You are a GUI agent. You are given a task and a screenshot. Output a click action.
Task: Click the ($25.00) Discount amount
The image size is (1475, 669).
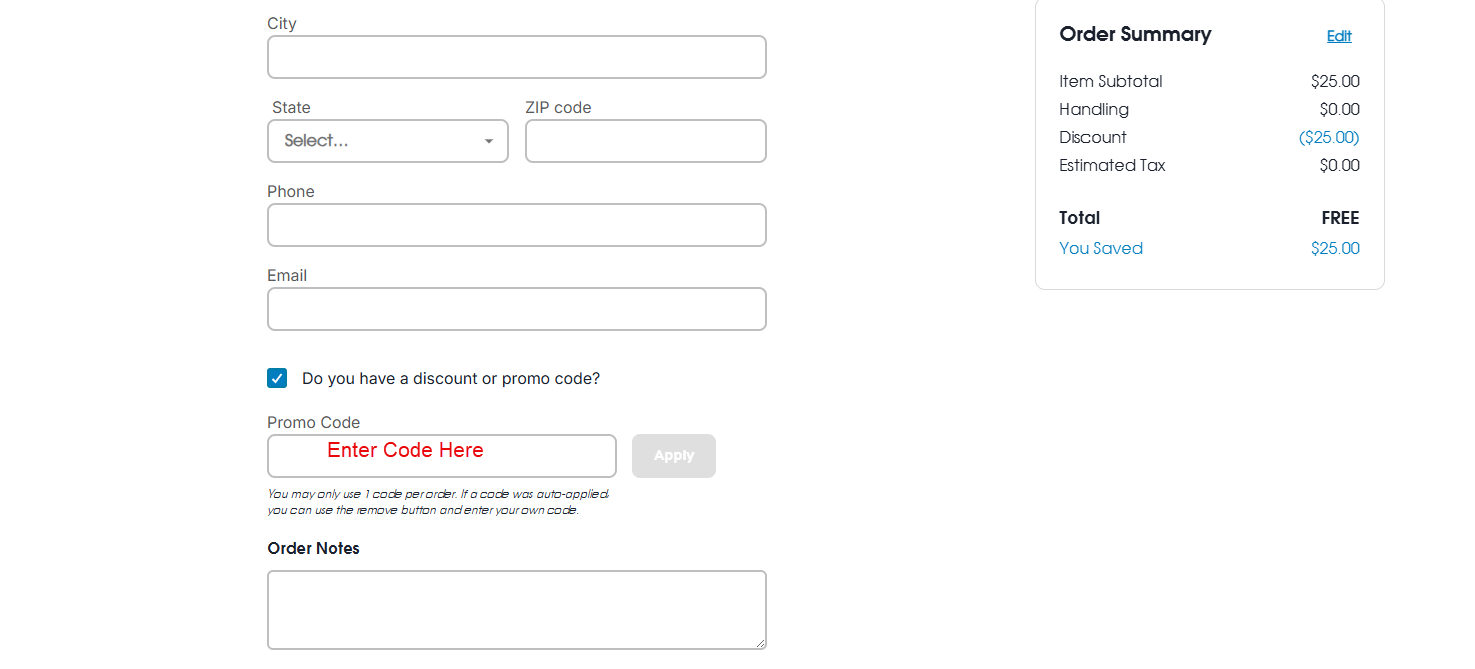[1329, 137]
